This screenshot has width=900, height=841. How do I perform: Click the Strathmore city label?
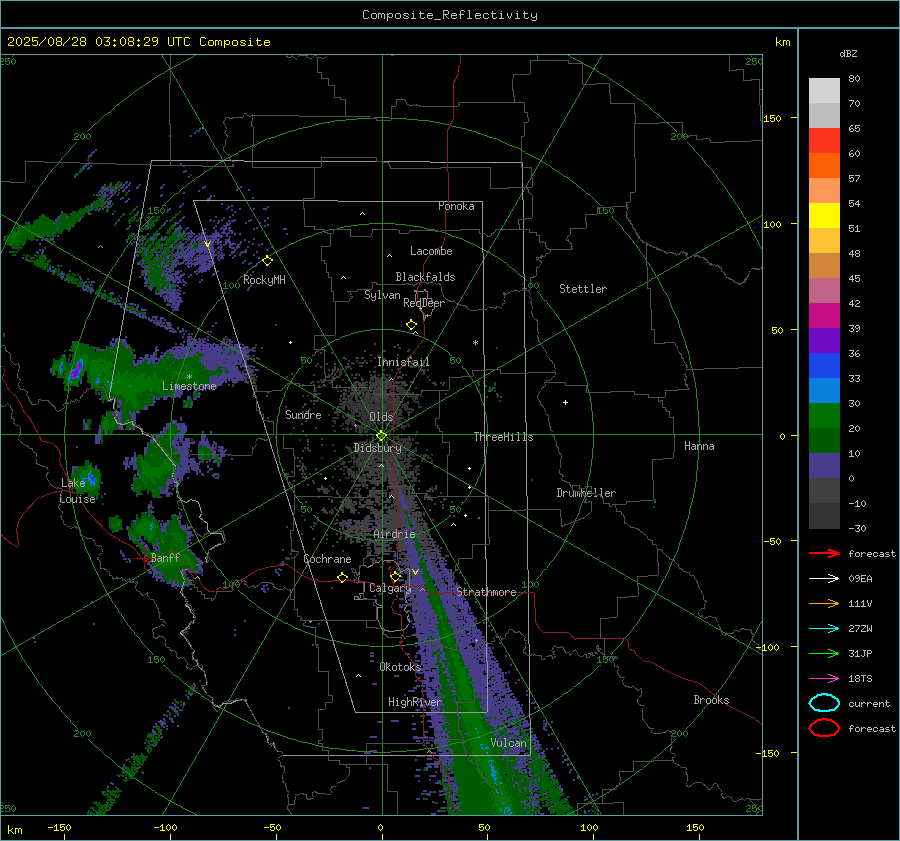[486, 592]
